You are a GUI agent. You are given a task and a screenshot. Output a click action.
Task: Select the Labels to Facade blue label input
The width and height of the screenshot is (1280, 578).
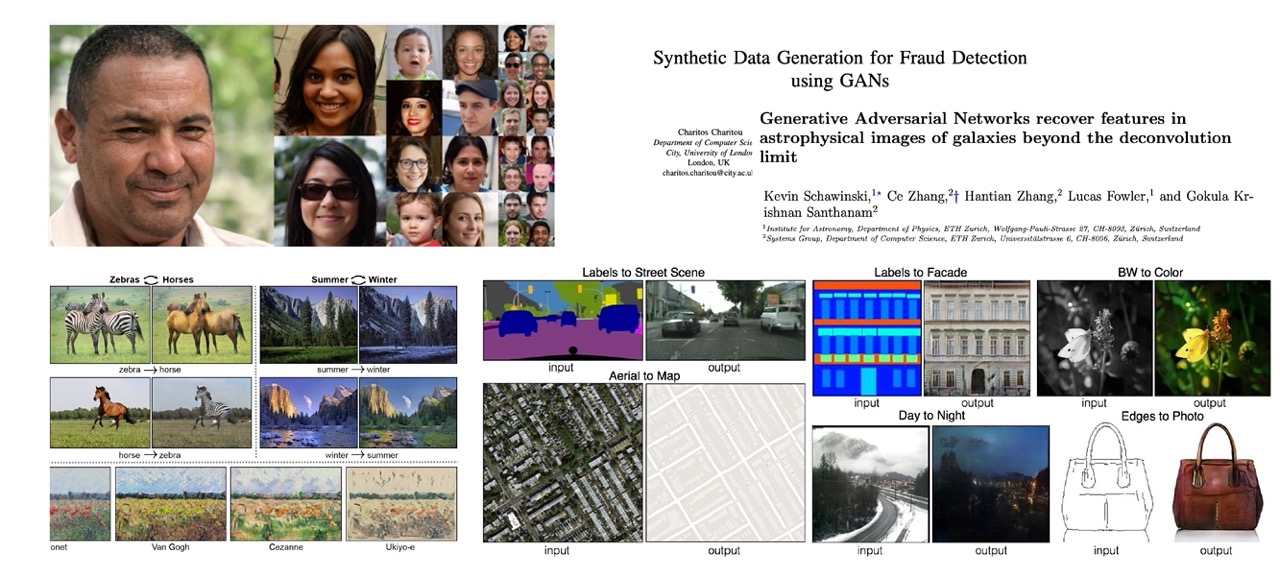tap(864, 338)
